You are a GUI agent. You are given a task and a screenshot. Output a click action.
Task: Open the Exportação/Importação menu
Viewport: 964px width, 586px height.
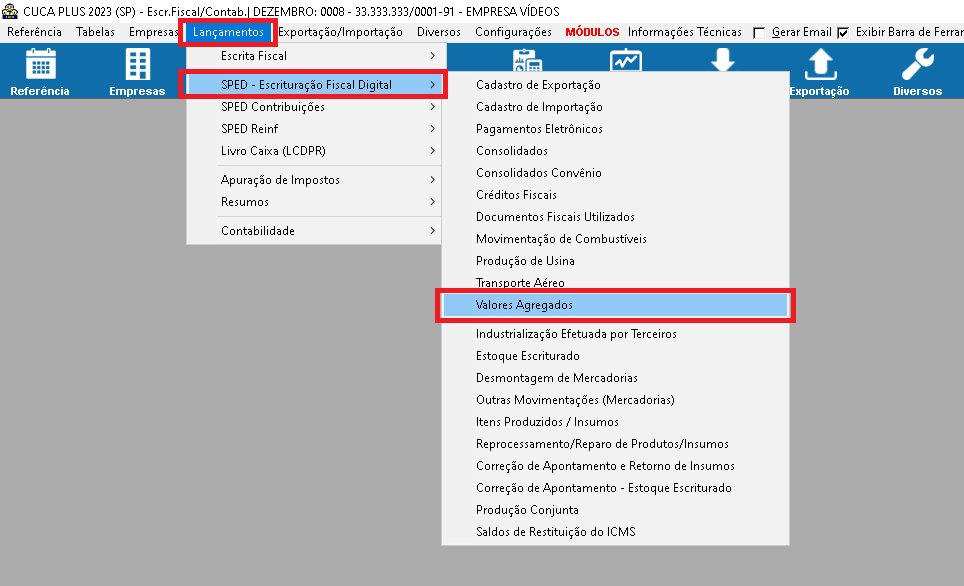coord(341,32)
